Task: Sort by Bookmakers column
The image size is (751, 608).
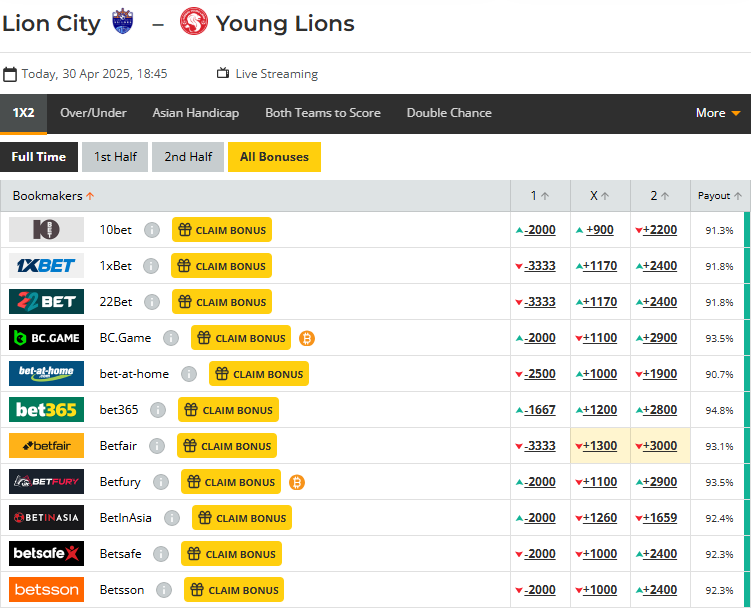Action: click(x=53, y=195)
